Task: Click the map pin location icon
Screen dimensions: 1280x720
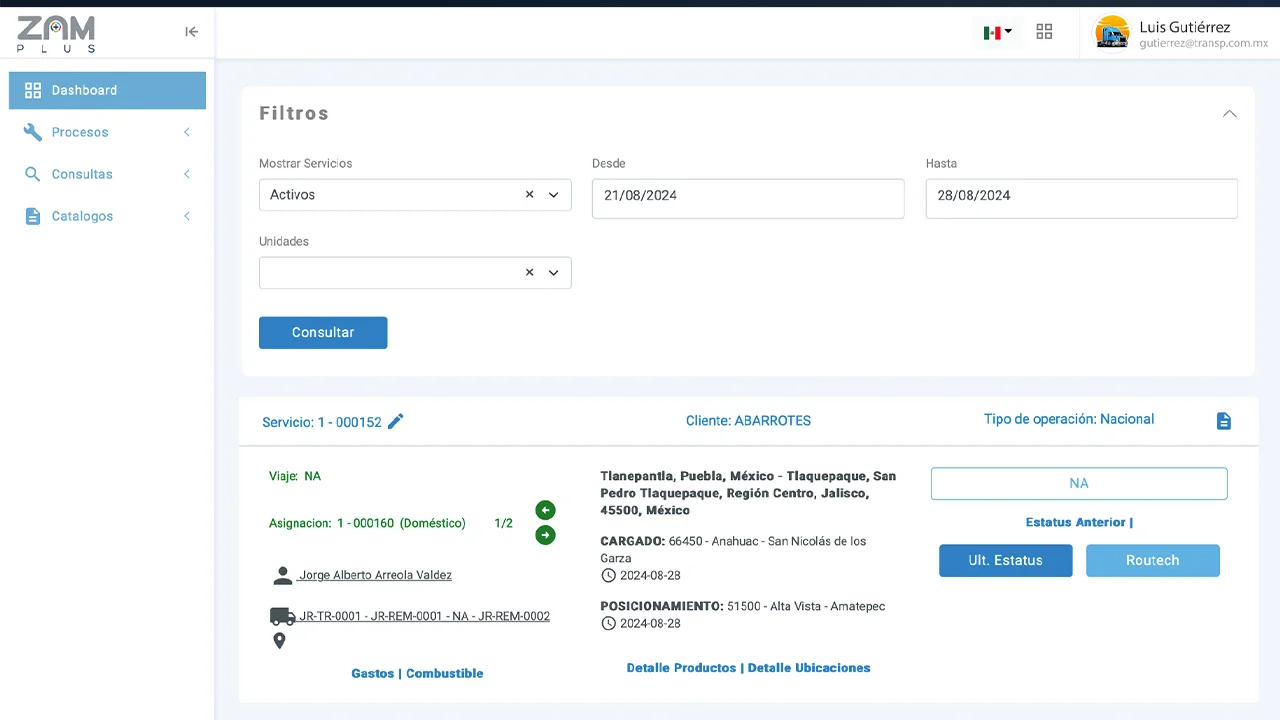Action: (x=279, y=641)
